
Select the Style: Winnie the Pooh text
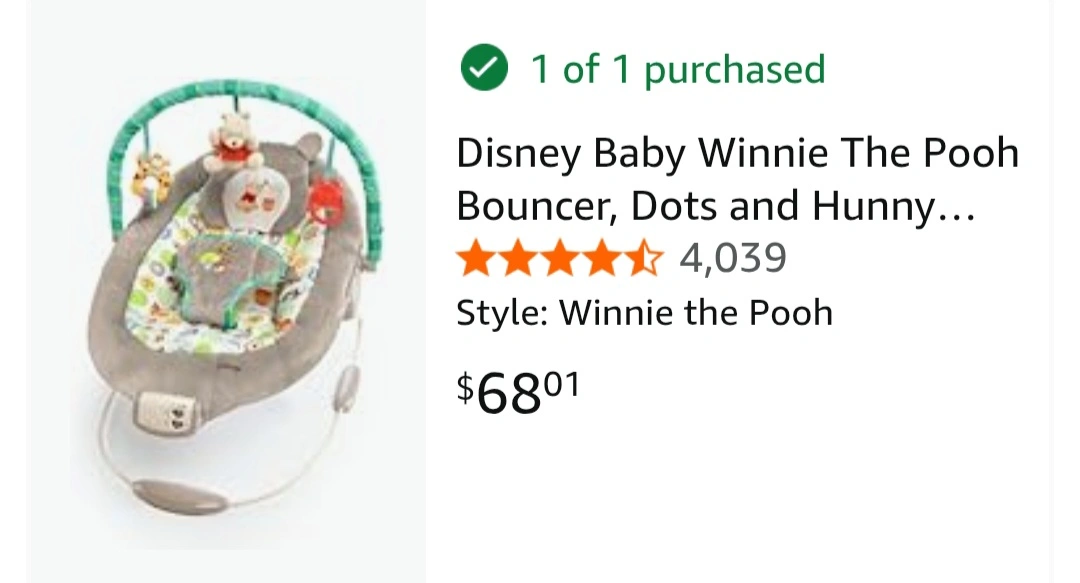pos(644,313)
